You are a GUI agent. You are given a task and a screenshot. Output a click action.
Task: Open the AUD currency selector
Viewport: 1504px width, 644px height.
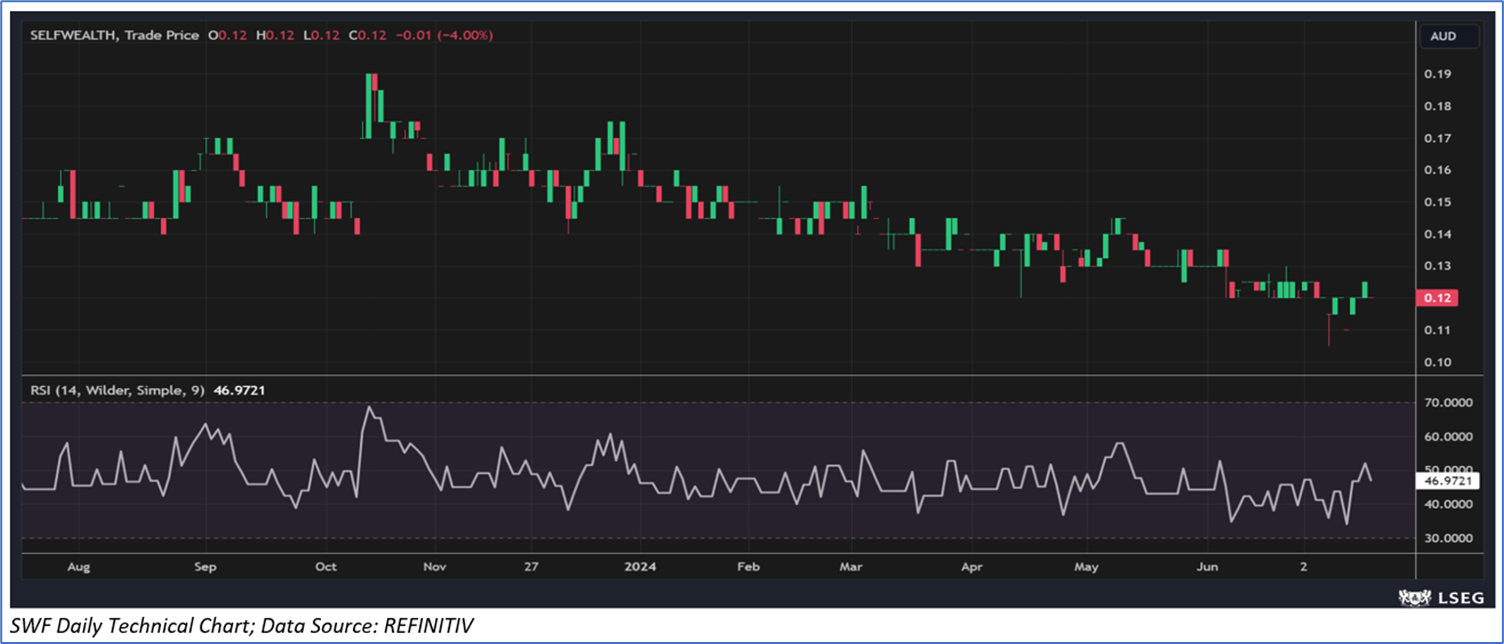click(1442, 36)
